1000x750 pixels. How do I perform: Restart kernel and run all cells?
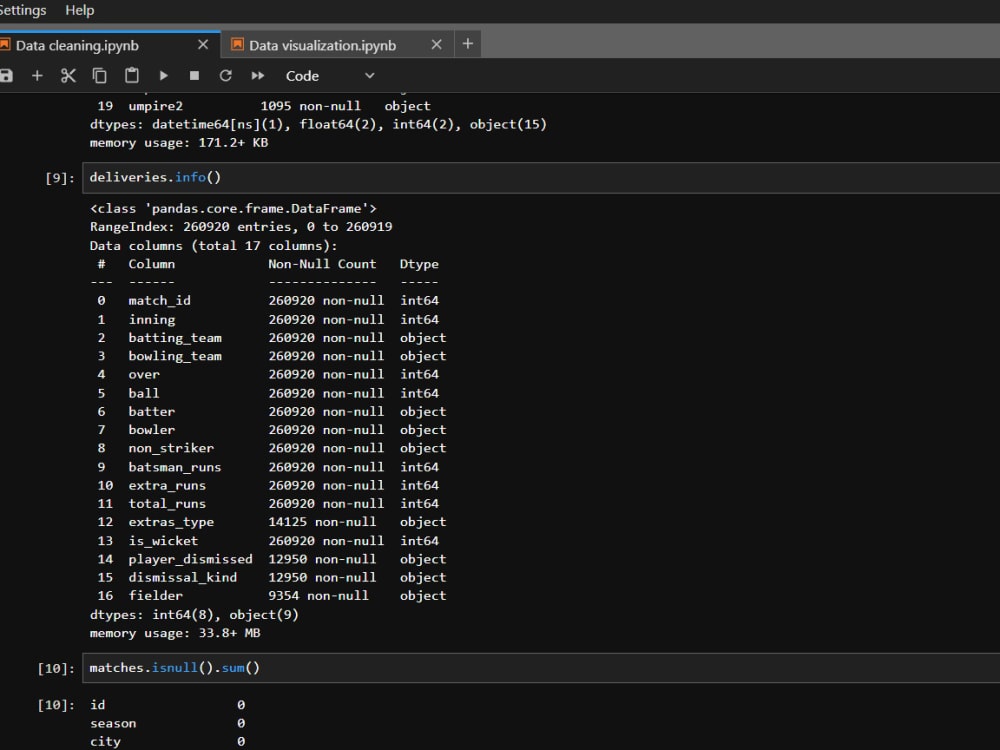coord(258,76)
